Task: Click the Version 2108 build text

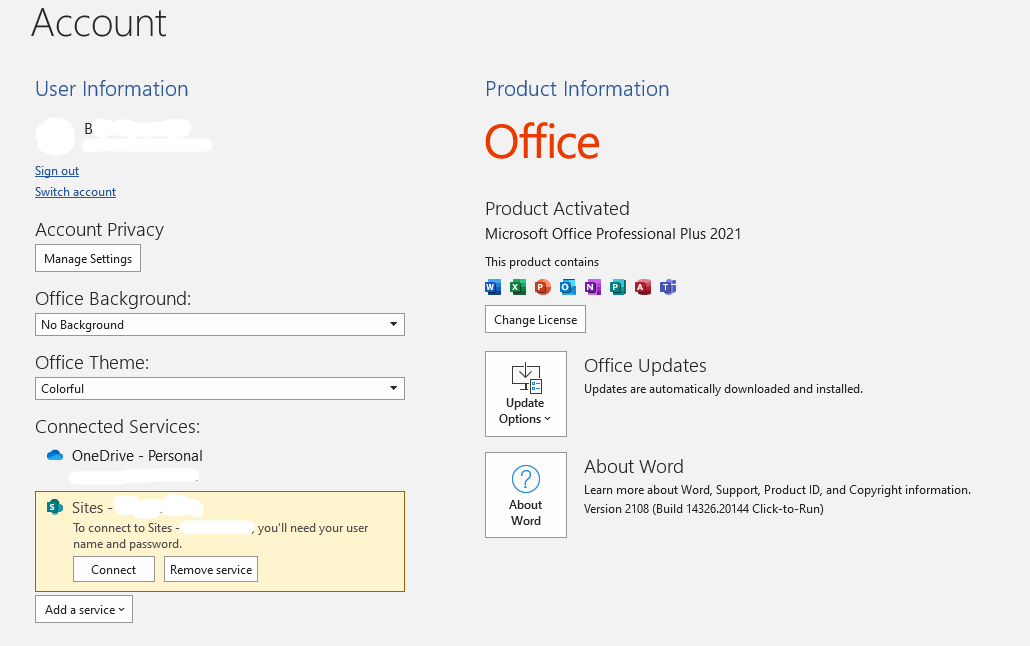Action: 704,509
